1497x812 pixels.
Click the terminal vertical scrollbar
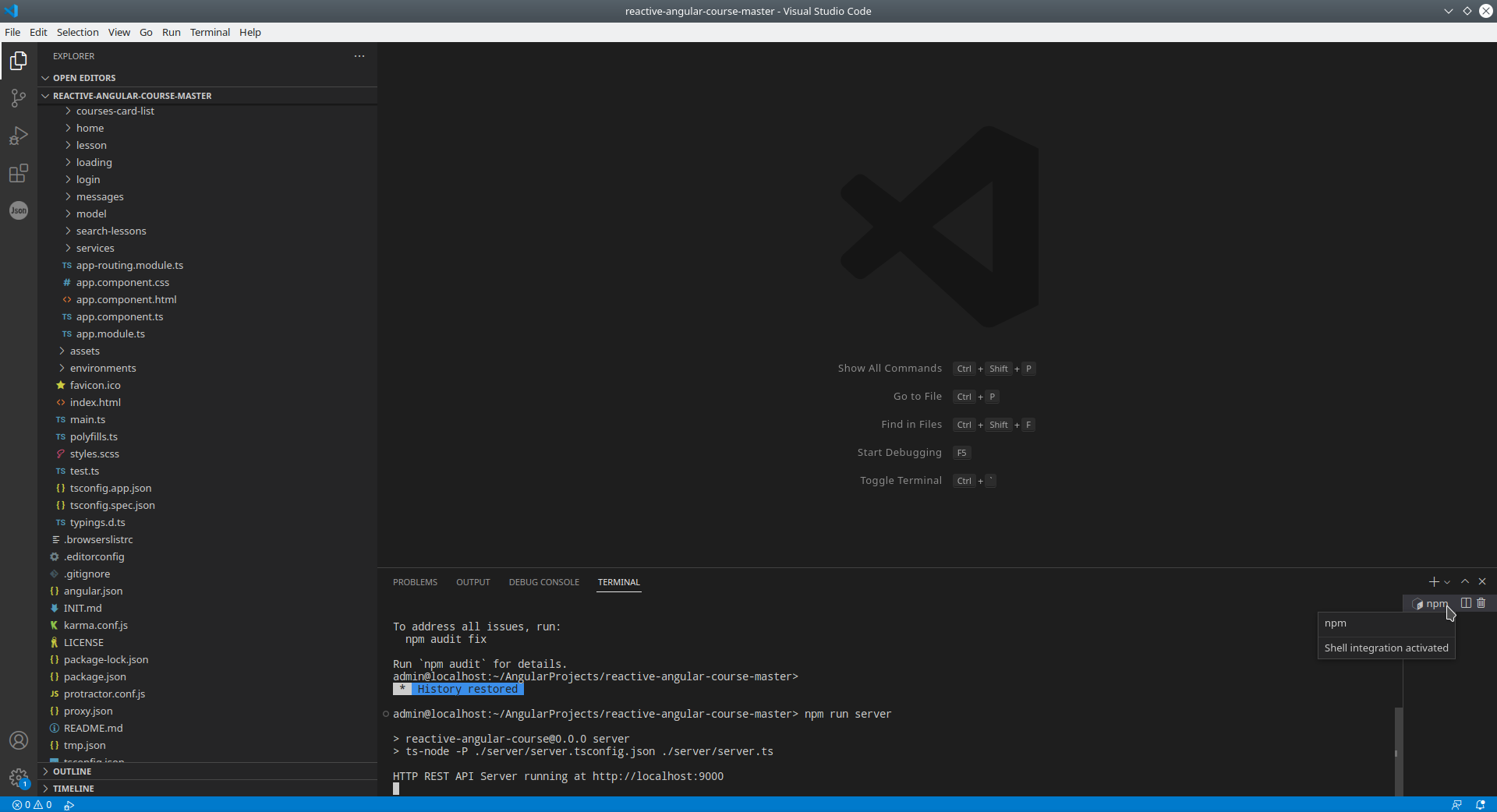click(x=1399, y=751)
